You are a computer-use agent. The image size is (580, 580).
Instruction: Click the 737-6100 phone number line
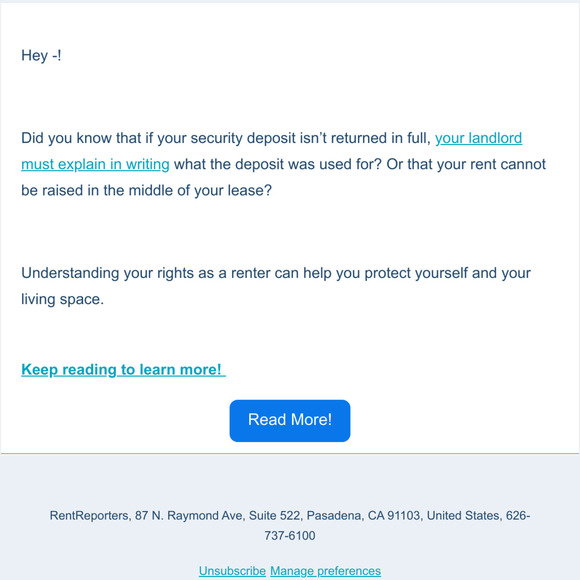(290, 535)
